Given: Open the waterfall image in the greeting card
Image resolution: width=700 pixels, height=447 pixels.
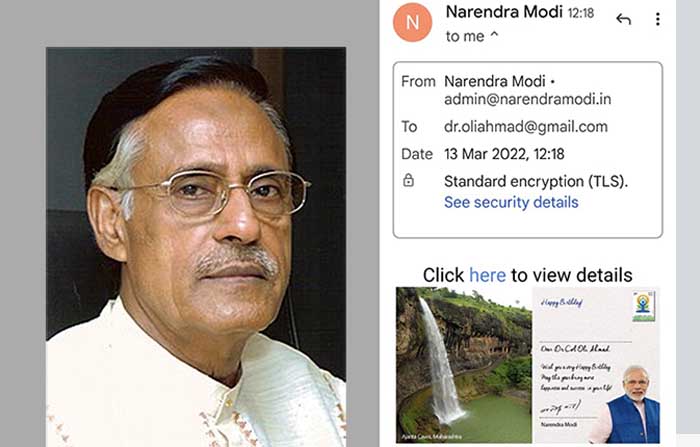Looking at the screenshot, I should [463, 365].
